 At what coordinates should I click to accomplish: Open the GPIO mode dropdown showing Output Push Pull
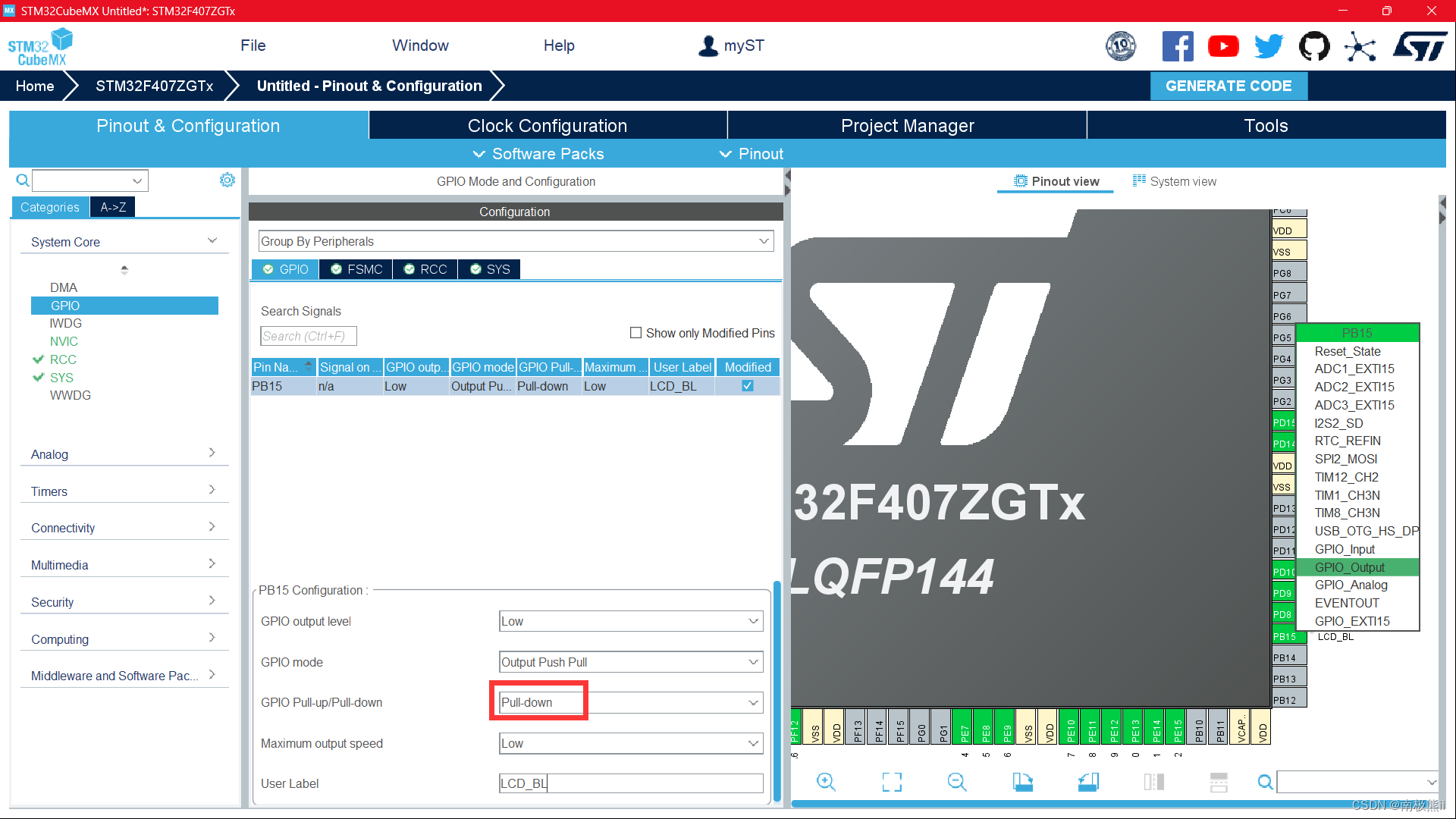click(753, 661)
